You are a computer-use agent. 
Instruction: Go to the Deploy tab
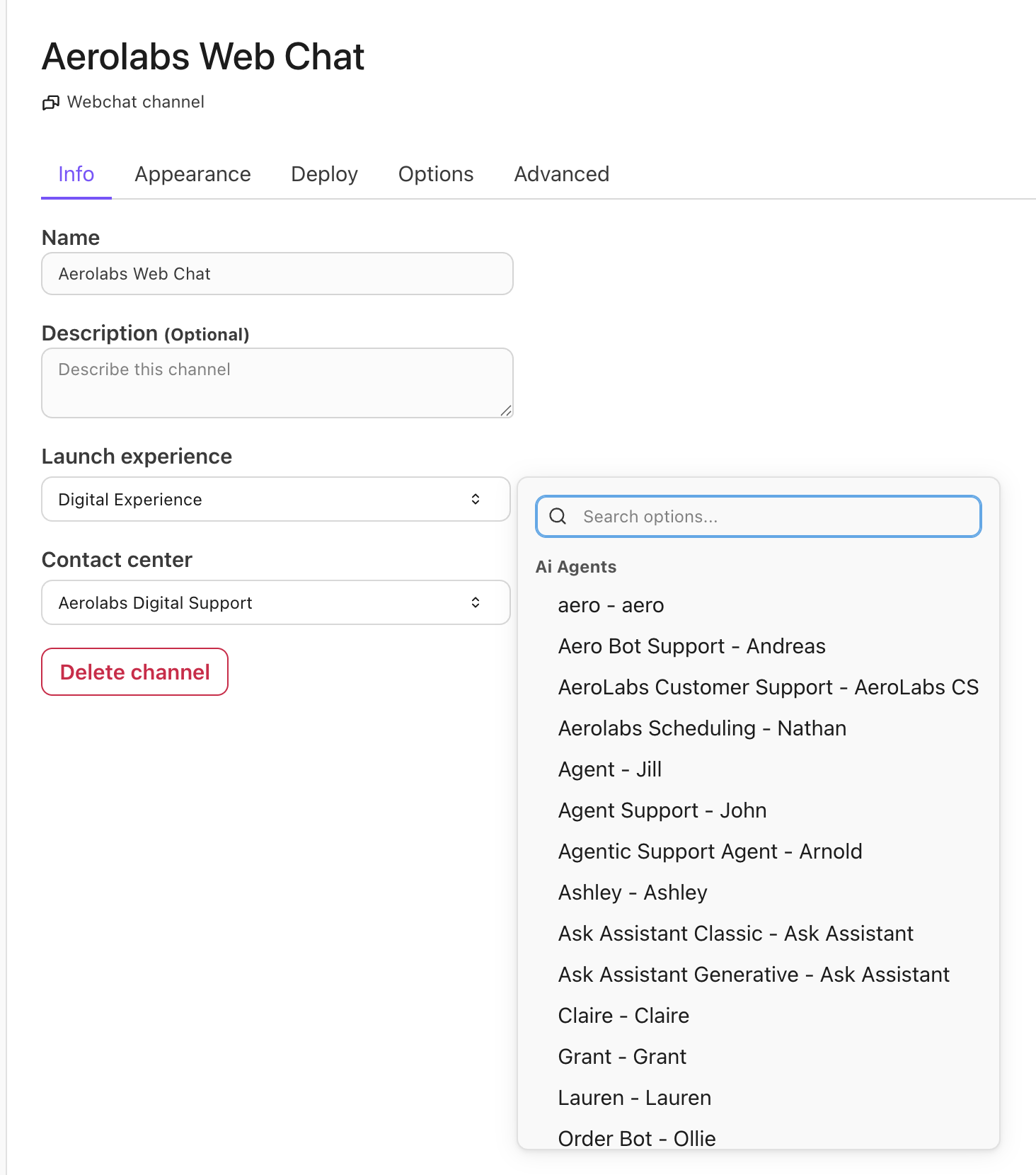pos(325,174)
